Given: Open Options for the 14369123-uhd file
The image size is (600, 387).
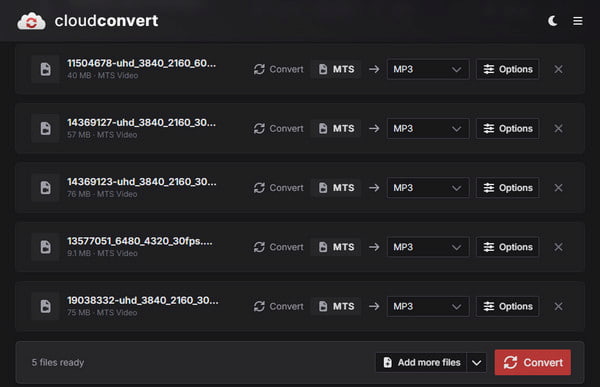Looking at the screenshot, I should click(x=508, y=188).
